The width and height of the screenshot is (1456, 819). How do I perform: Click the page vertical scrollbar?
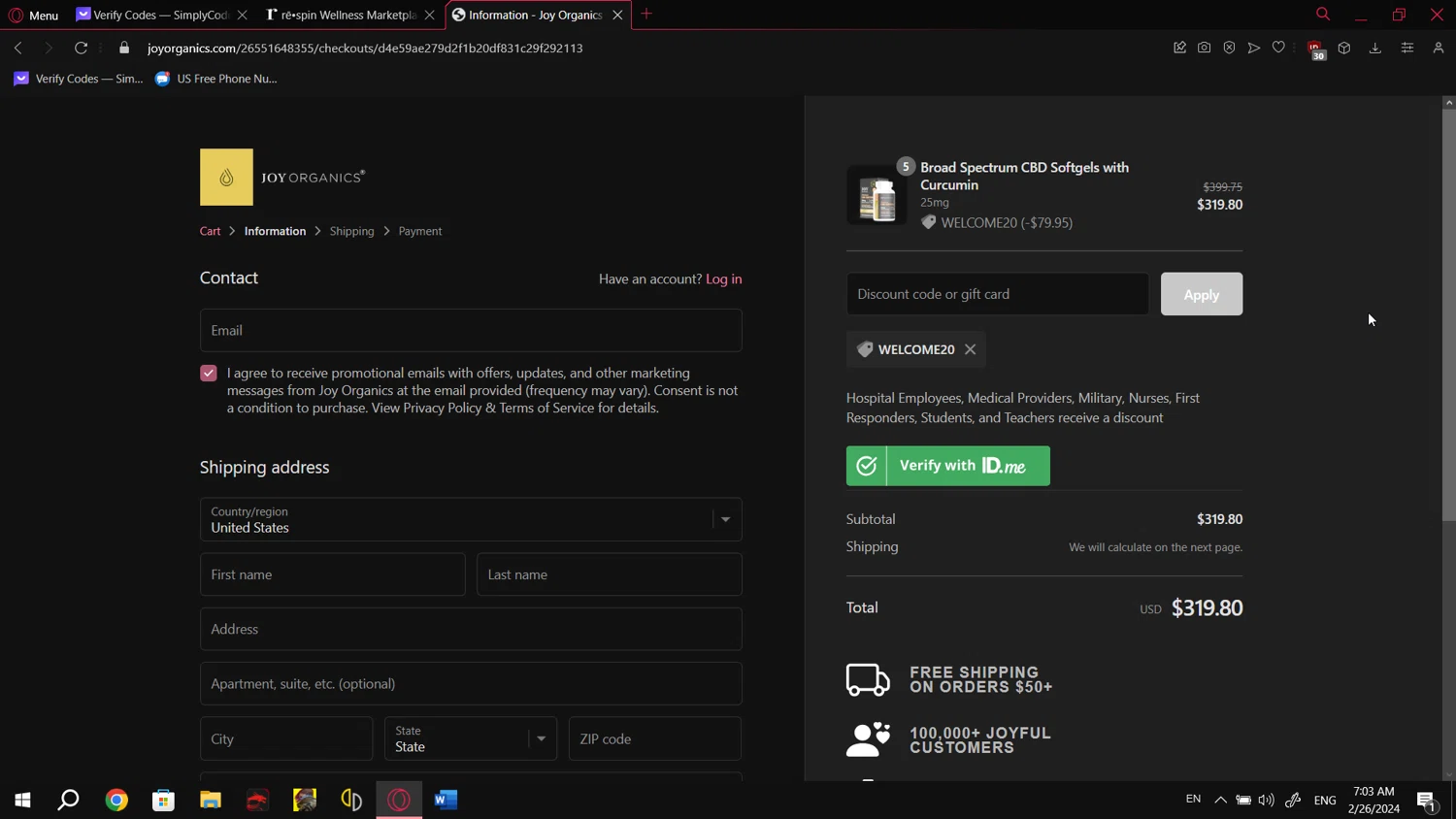click(x=1448, y=315)
